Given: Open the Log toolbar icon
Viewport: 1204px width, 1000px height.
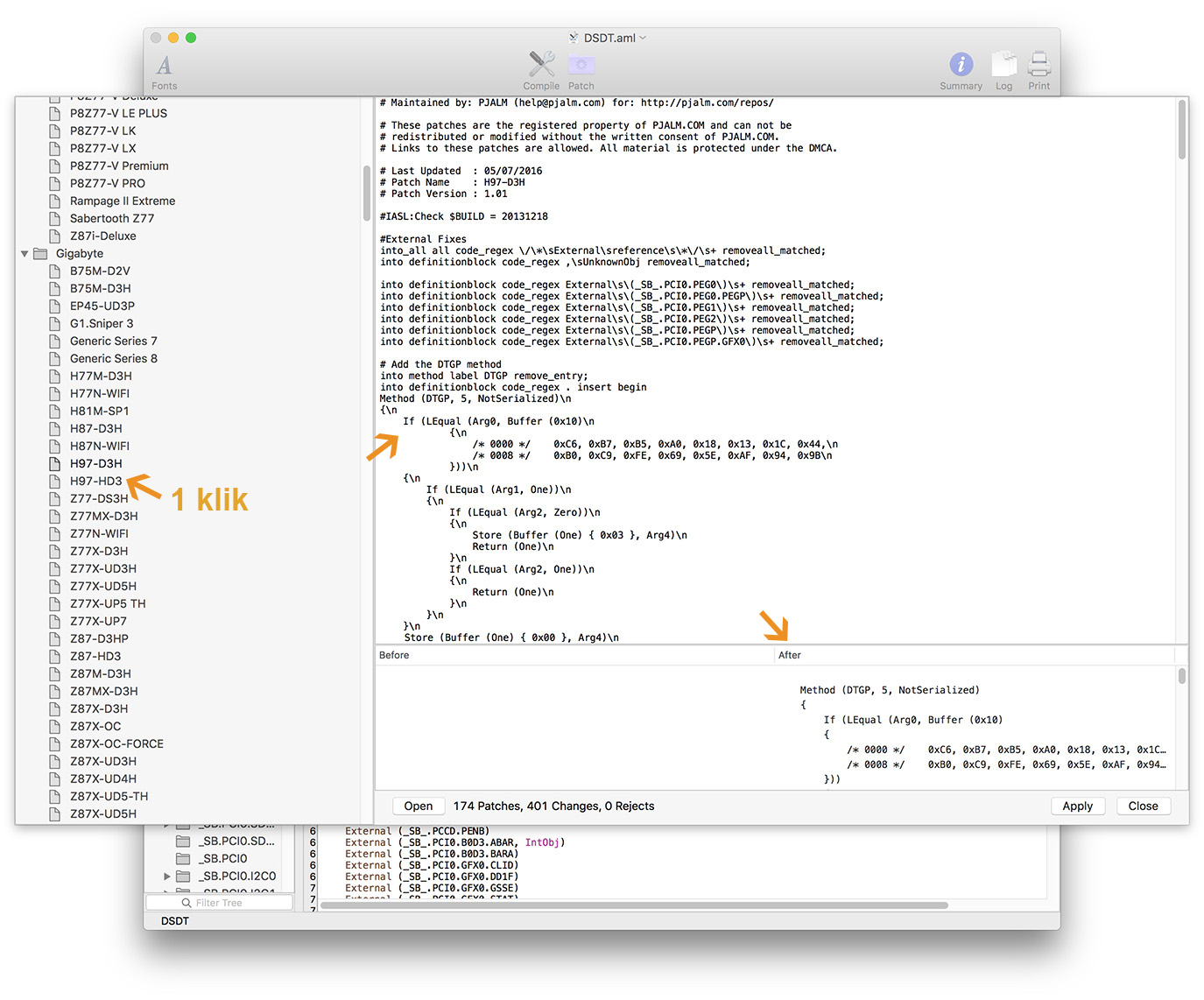Looking at the screenshot, I should (1003, 71).
